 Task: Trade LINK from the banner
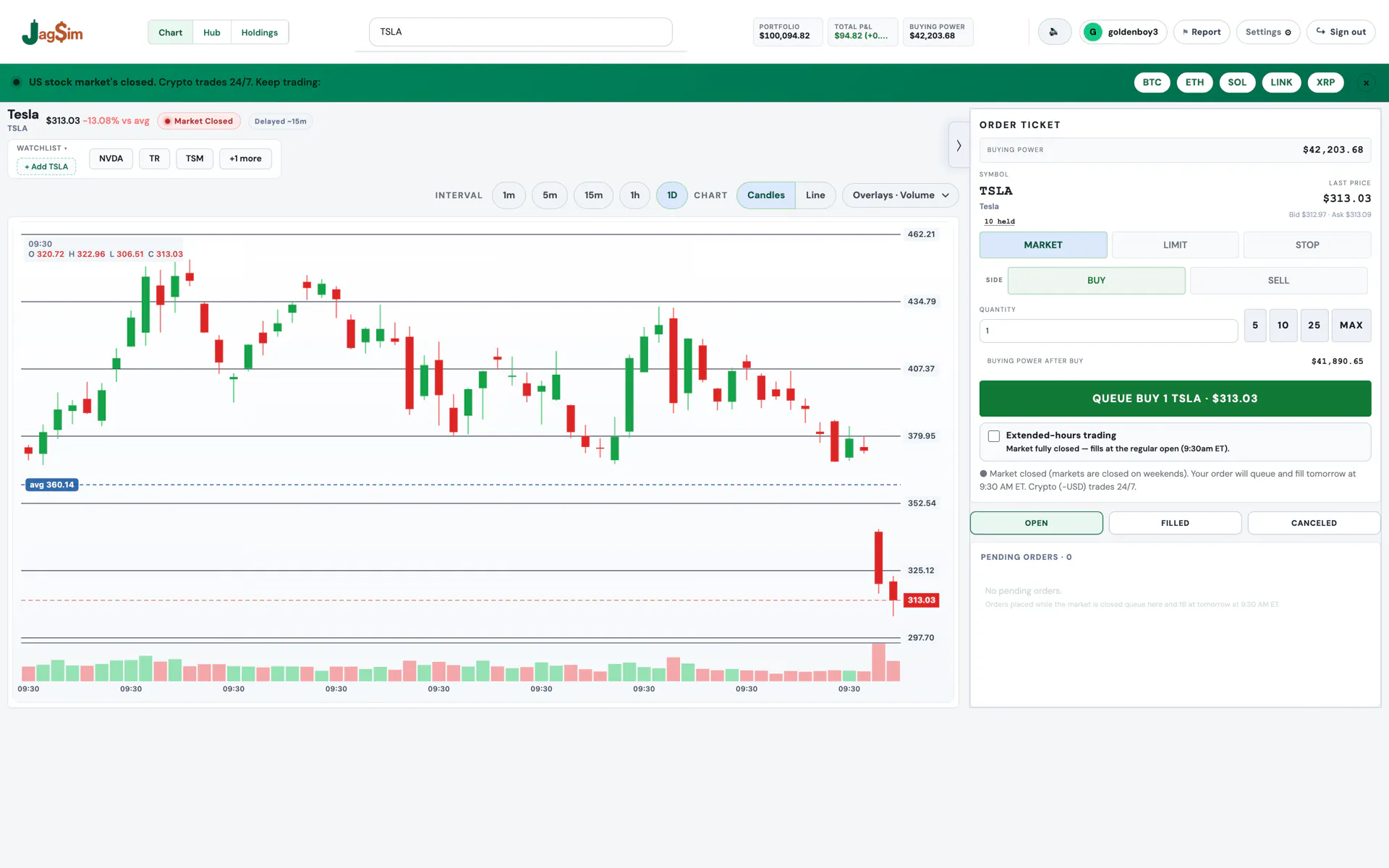point(1281,82)
